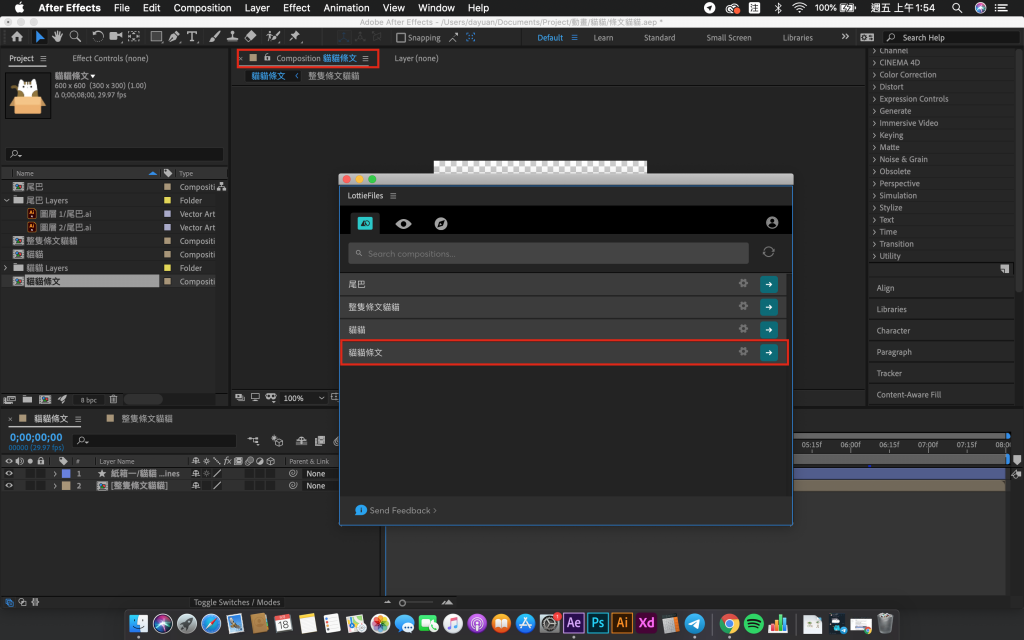Open LottieFiles discover compass tab

coord(441,224)
